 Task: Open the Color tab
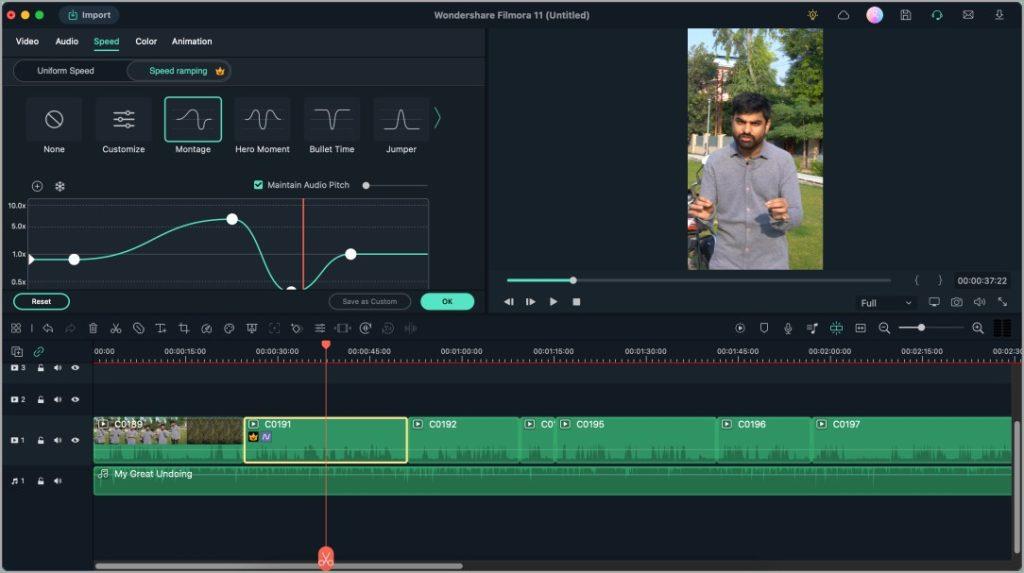pyautogui.click(x=146, y=41)
